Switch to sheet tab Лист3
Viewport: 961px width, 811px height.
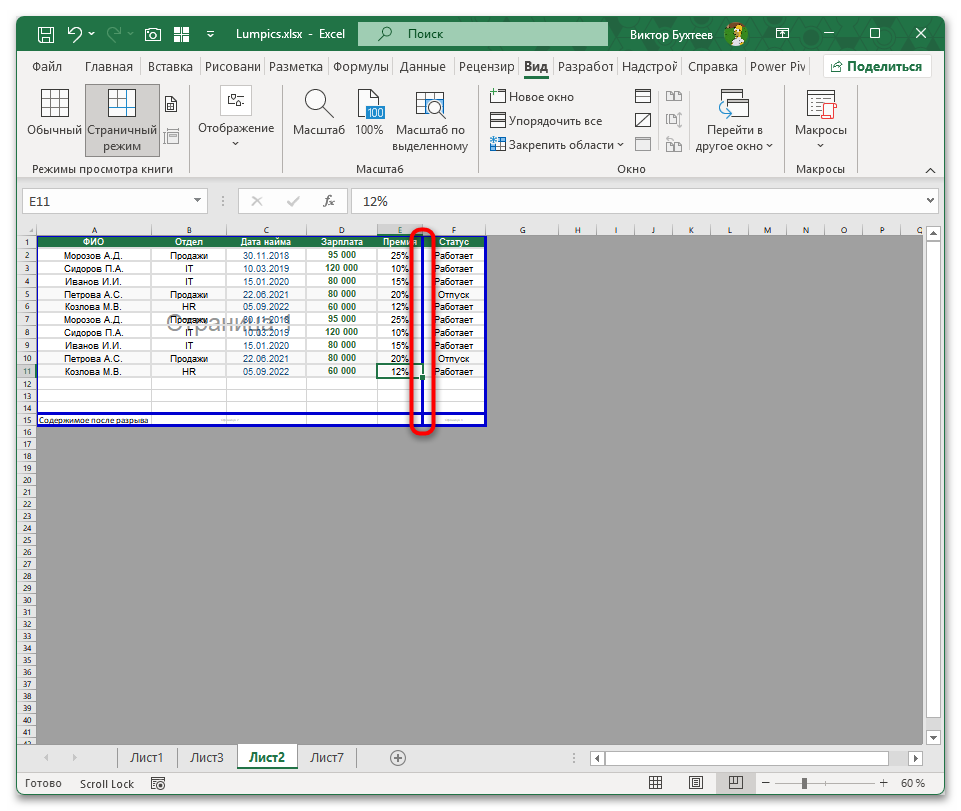(x=207, y=758)
